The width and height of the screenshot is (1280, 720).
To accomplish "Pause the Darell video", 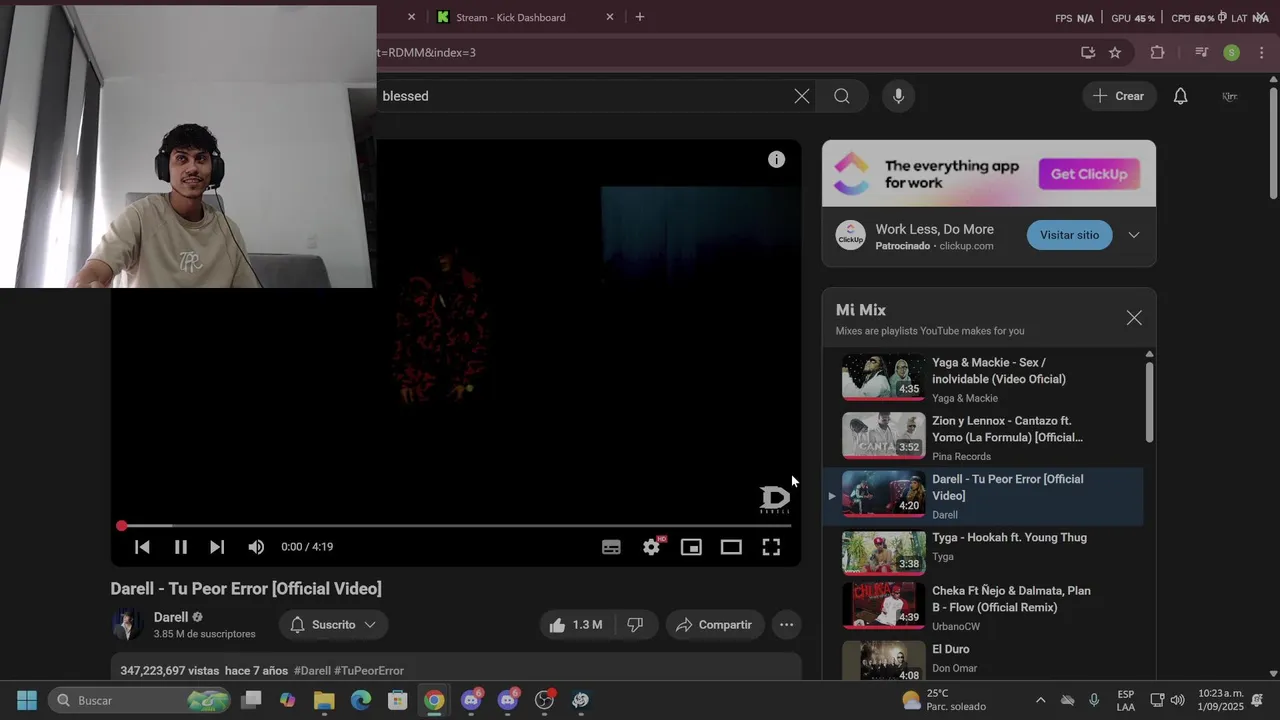I will [x=181, y=547].
